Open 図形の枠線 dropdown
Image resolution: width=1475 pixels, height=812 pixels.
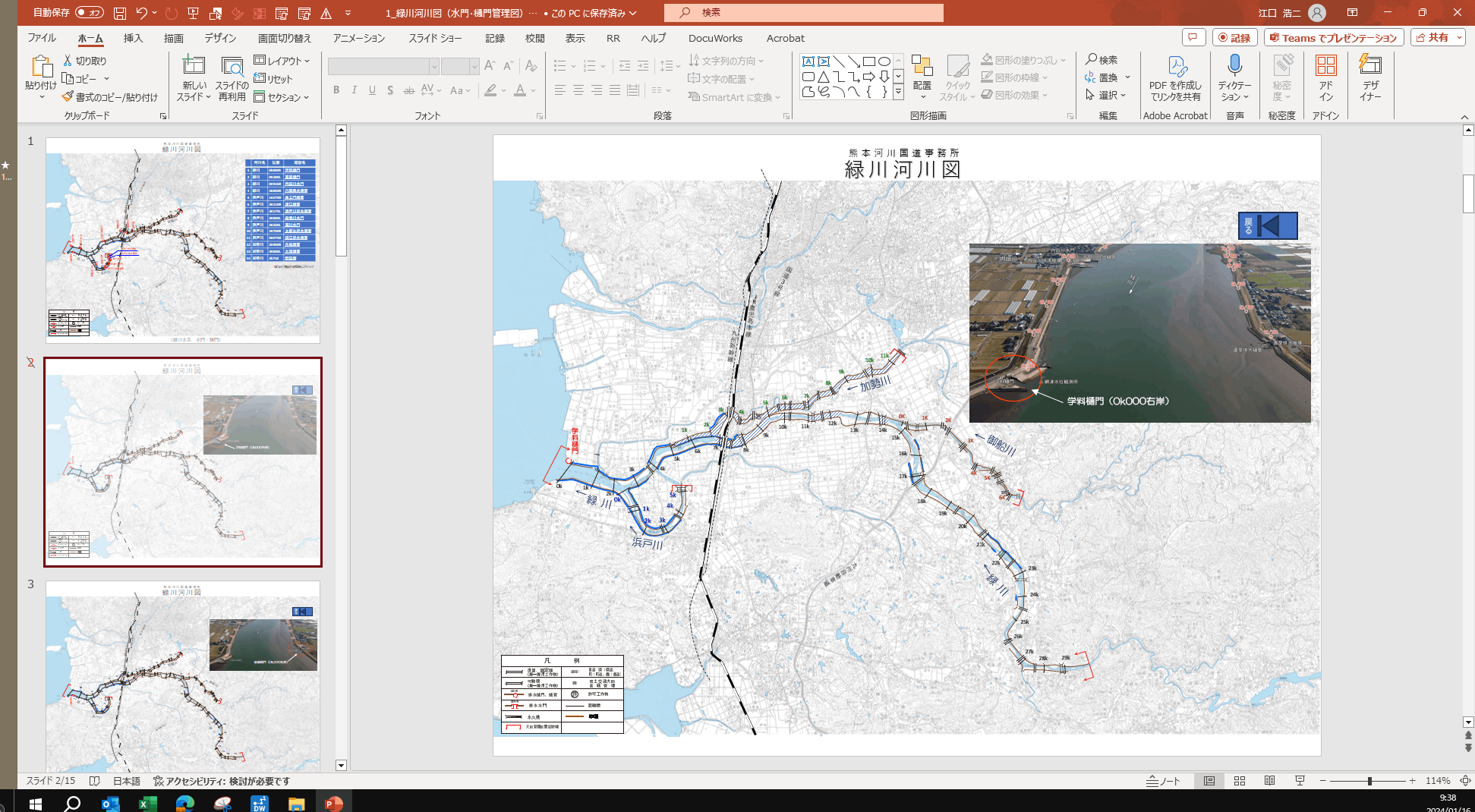coord(1014,77)
